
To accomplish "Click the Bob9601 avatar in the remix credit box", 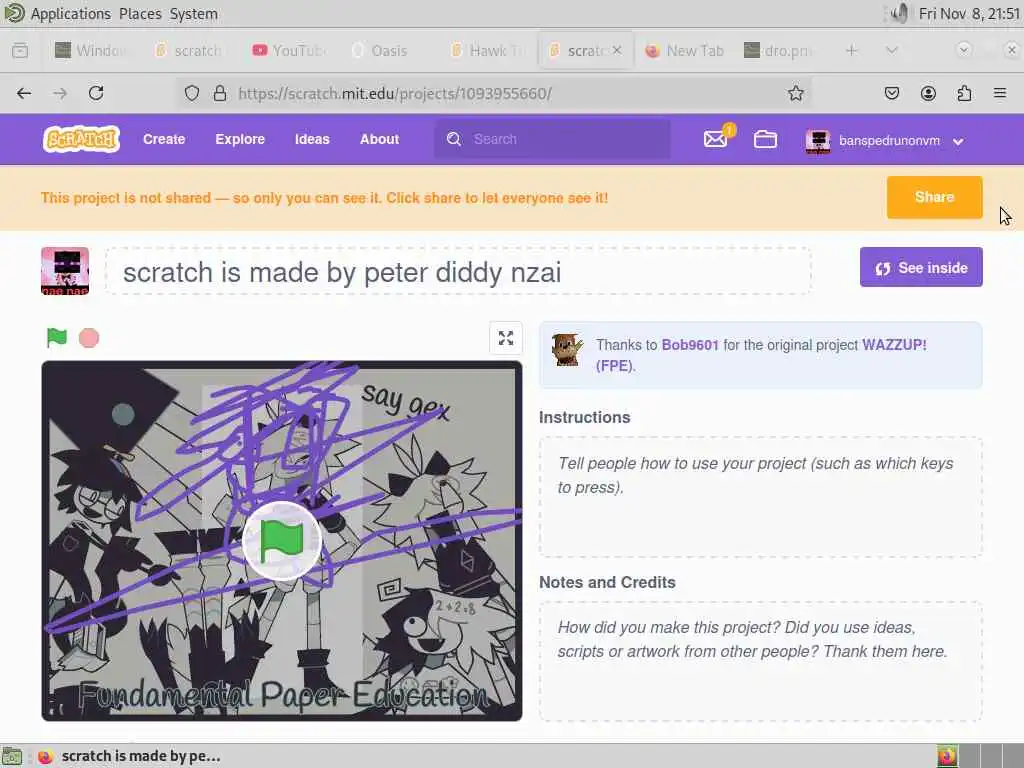I will 567,349.
